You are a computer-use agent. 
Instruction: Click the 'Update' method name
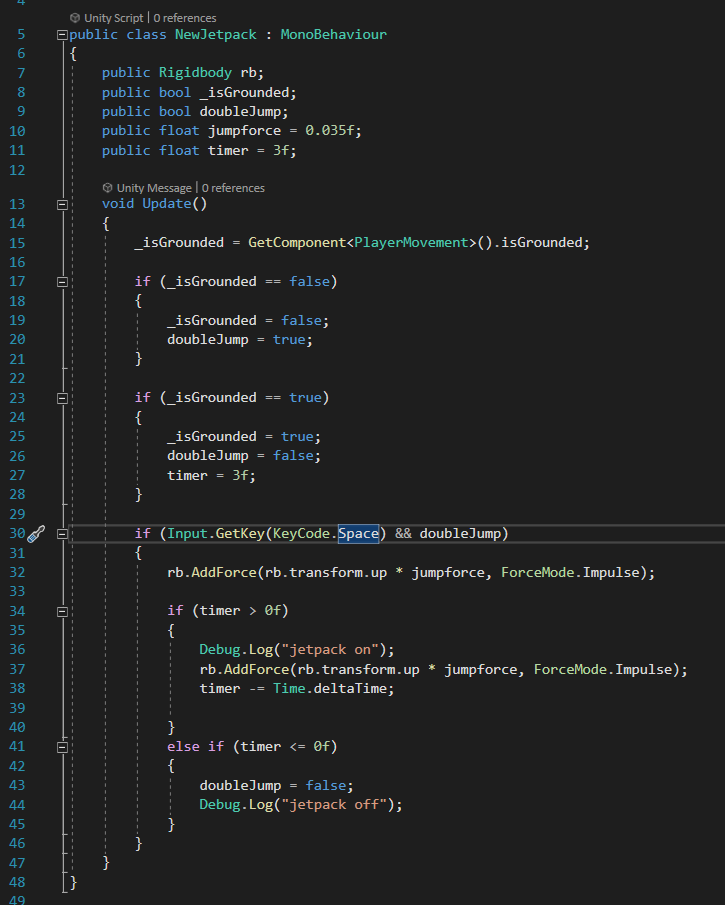point(167,204)
